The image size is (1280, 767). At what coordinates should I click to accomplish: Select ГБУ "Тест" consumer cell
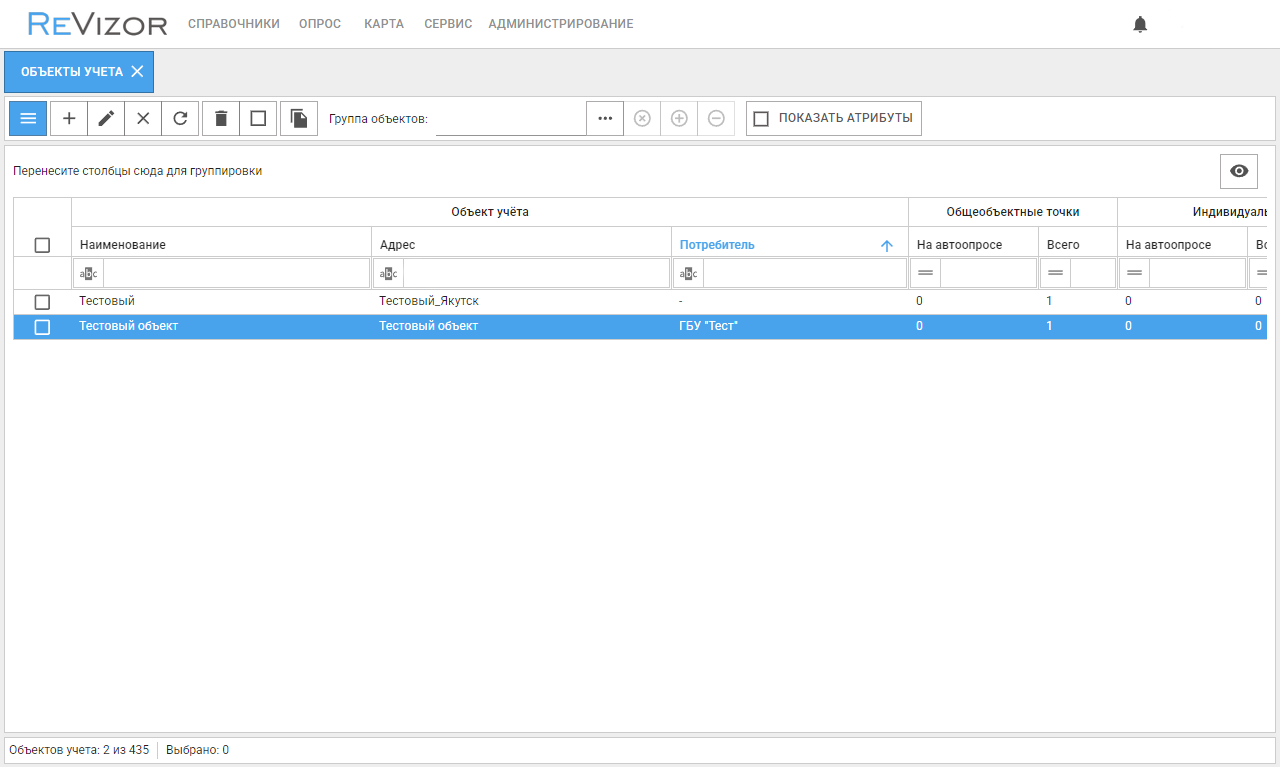708,326
